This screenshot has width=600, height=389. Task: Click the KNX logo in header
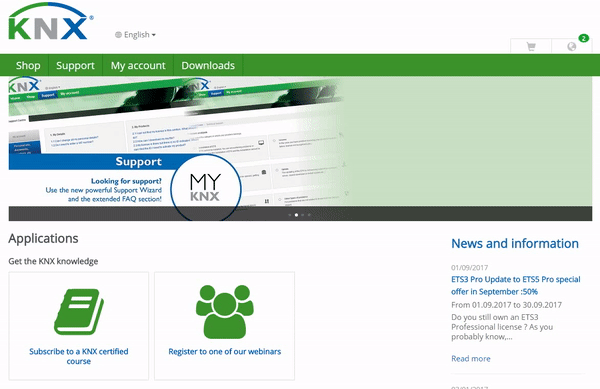[x=51, y=21]
